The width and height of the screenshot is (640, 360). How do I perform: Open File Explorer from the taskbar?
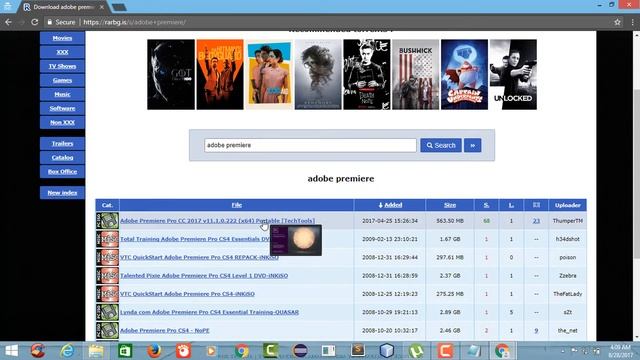pyautogui.click(x=96, y=351)
